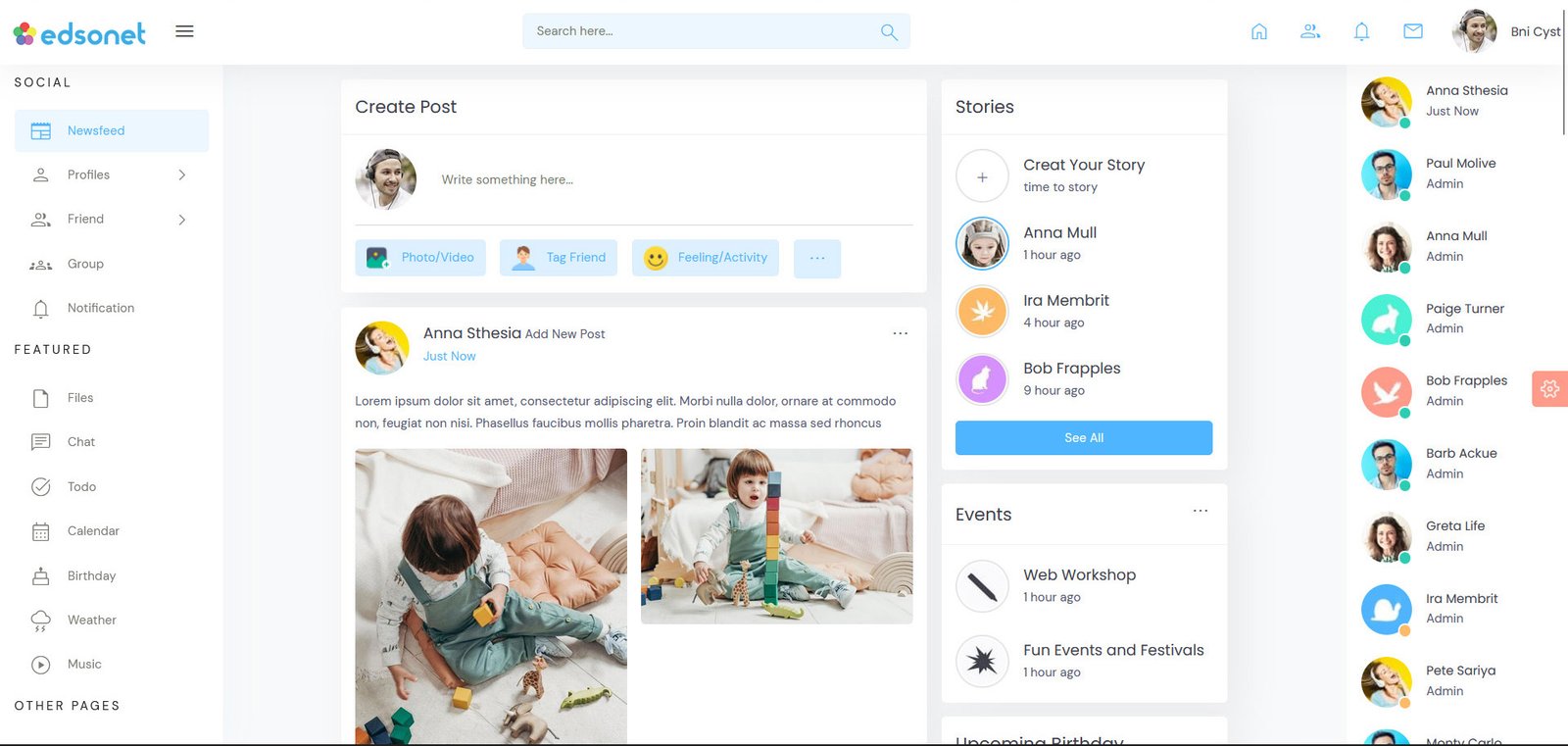Toggle the hamburger sidebar menu
Screen dimensions: 1568x746
point(184,31)
